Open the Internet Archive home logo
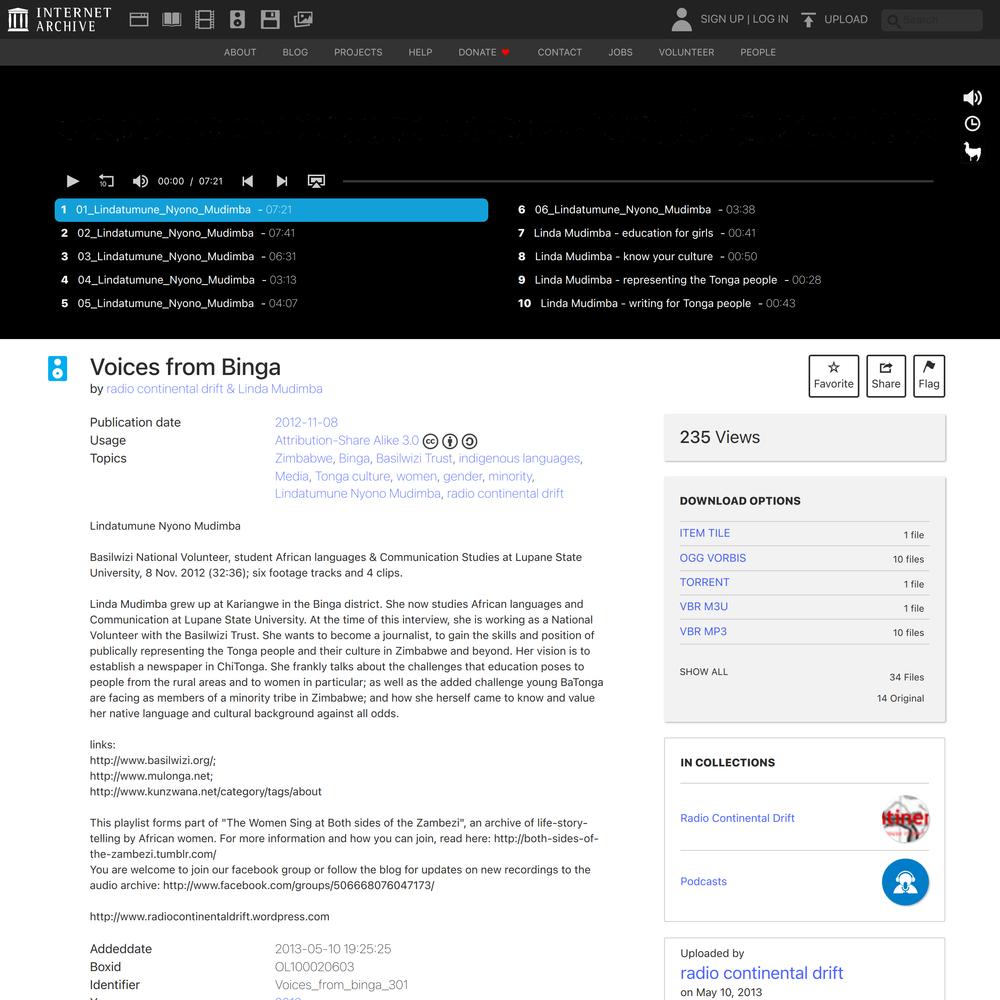The image size is (1000, 1000). coord(59,19)
